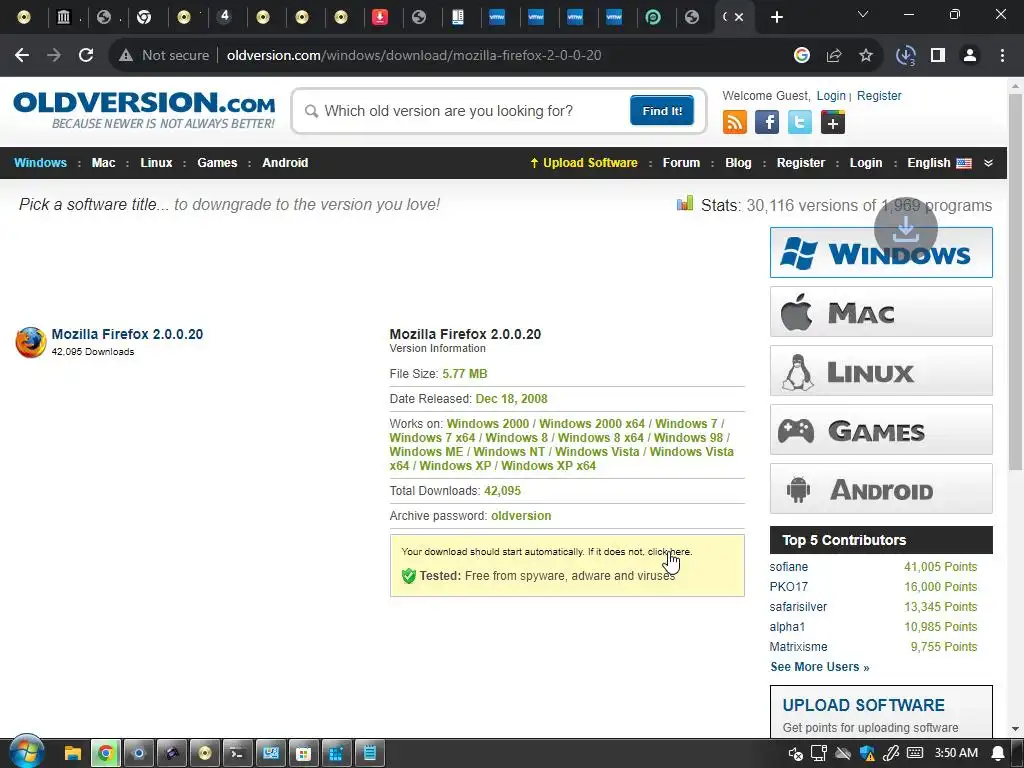Open the terminal icon in taskbar
This screenshot has height=768, width=1024.
237,754
